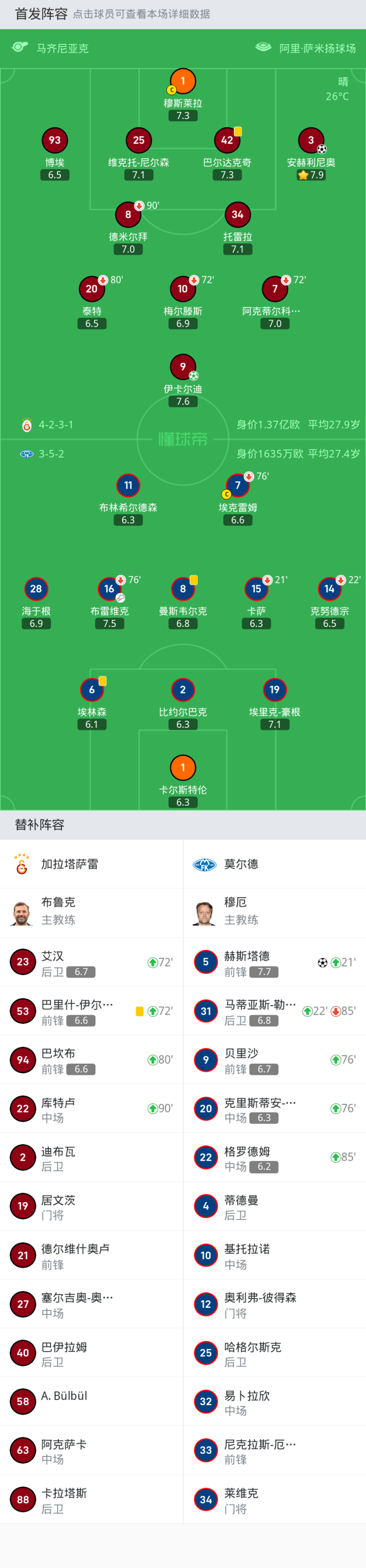Click the Galatasaray crest in substitutes header
Image resolution: width=366 pixels, height=1568 pixels.
tap(22, 864)
